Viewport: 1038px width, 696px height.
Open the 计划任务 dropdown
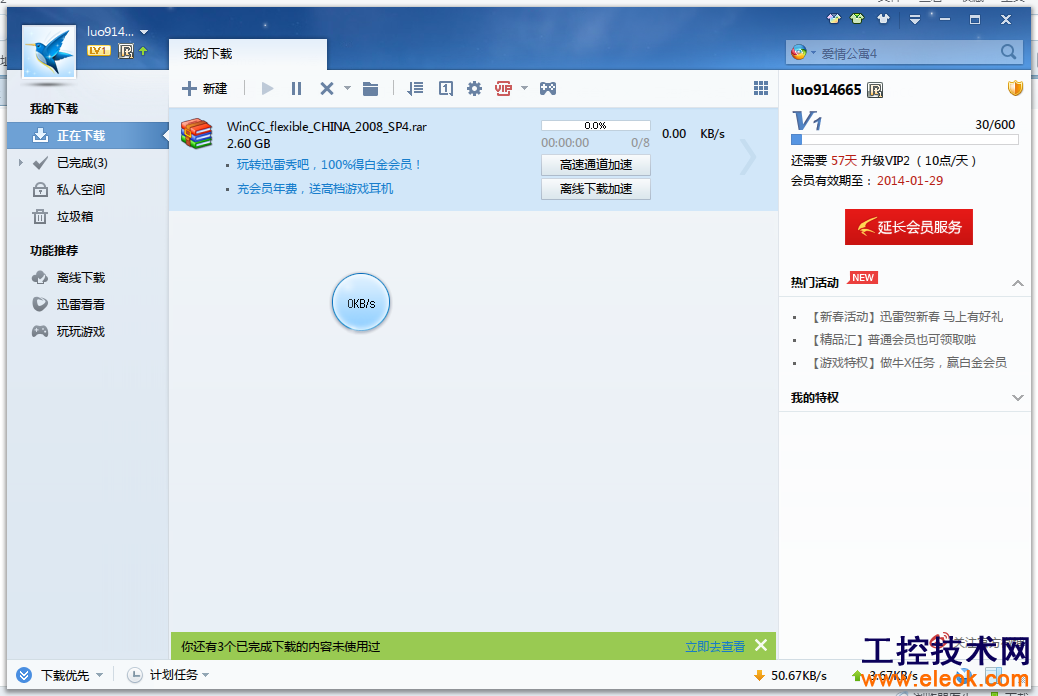tap(205, 675)
